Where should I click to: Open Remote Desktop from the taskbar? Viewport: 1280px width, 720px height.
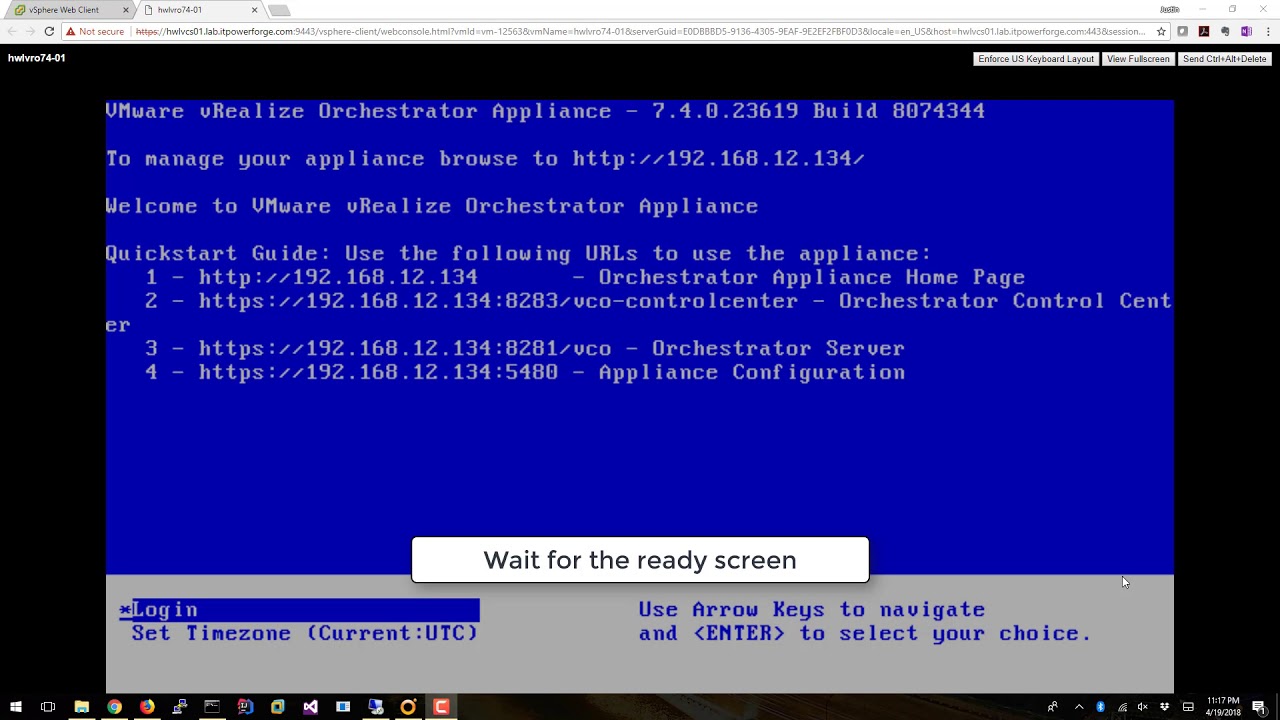(x=376, y=707)
